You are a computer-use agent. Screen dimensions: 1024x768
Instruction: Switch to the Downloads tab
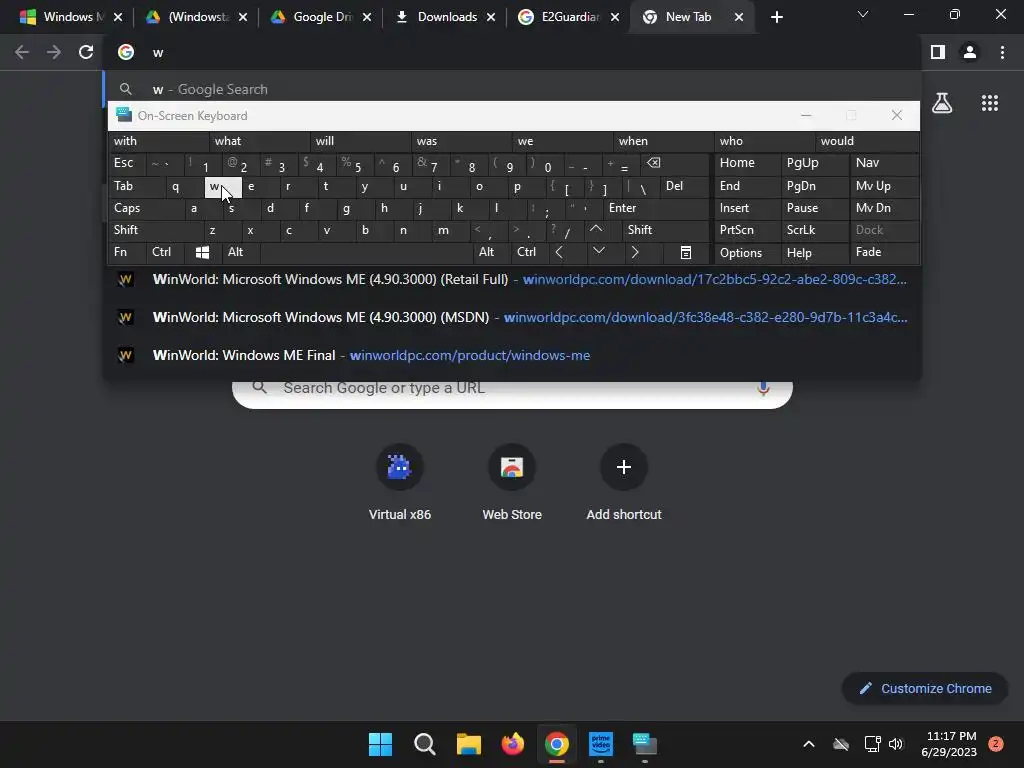point(446,17)
